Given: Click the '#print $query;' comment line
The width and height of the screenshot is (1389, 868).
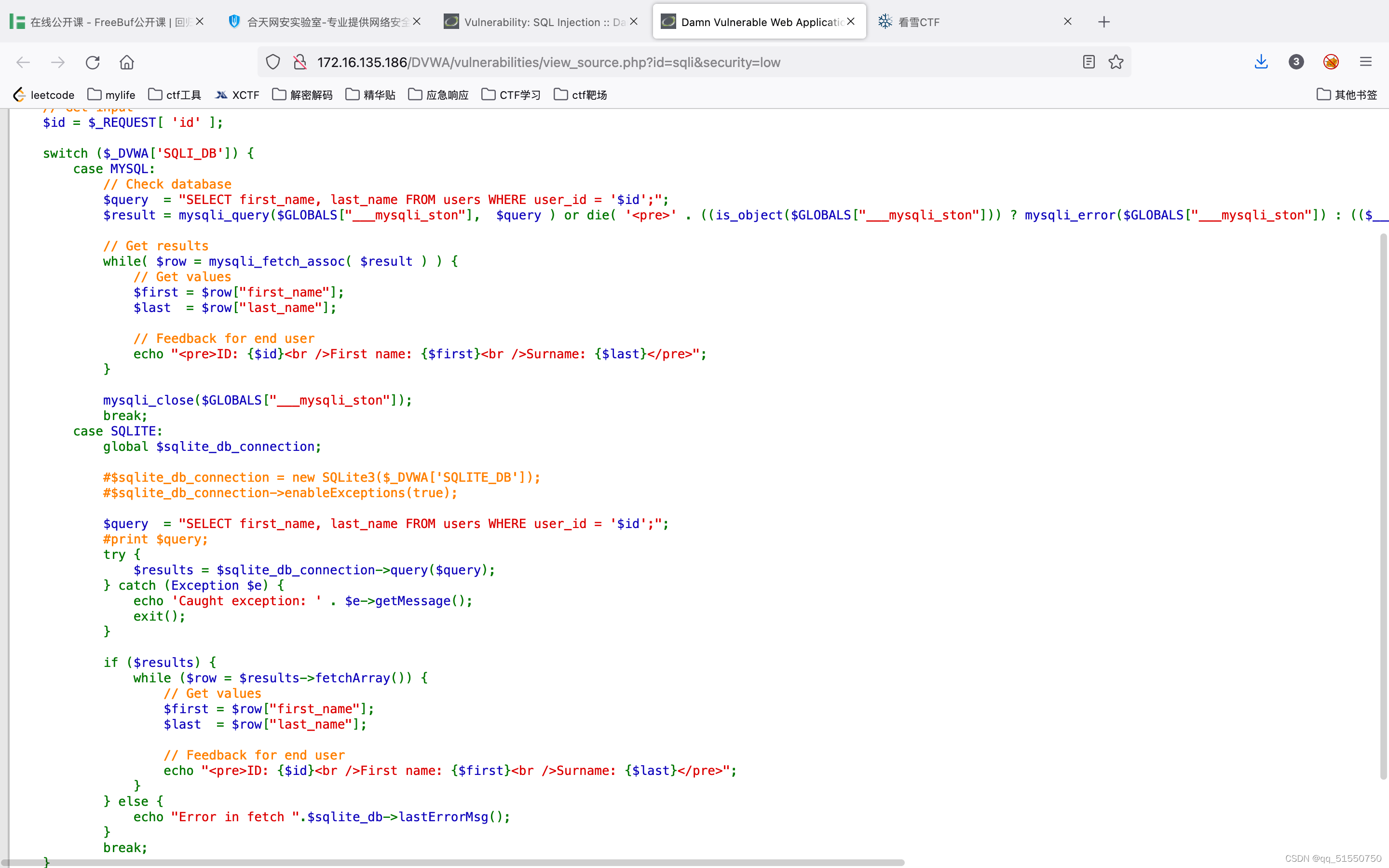Looking at the screenshot, I should coord(156,539).
